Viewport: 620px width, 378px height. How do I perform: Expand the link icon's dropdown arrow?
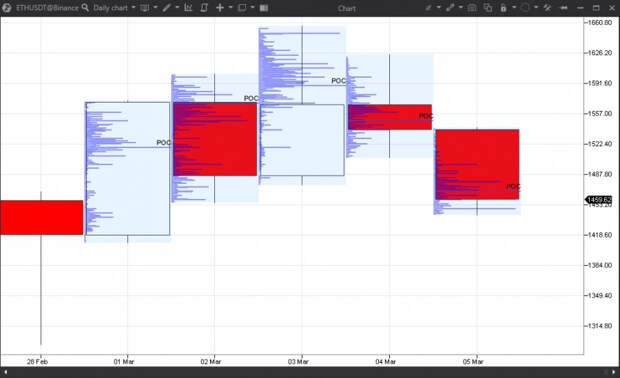tap(461, 8)
